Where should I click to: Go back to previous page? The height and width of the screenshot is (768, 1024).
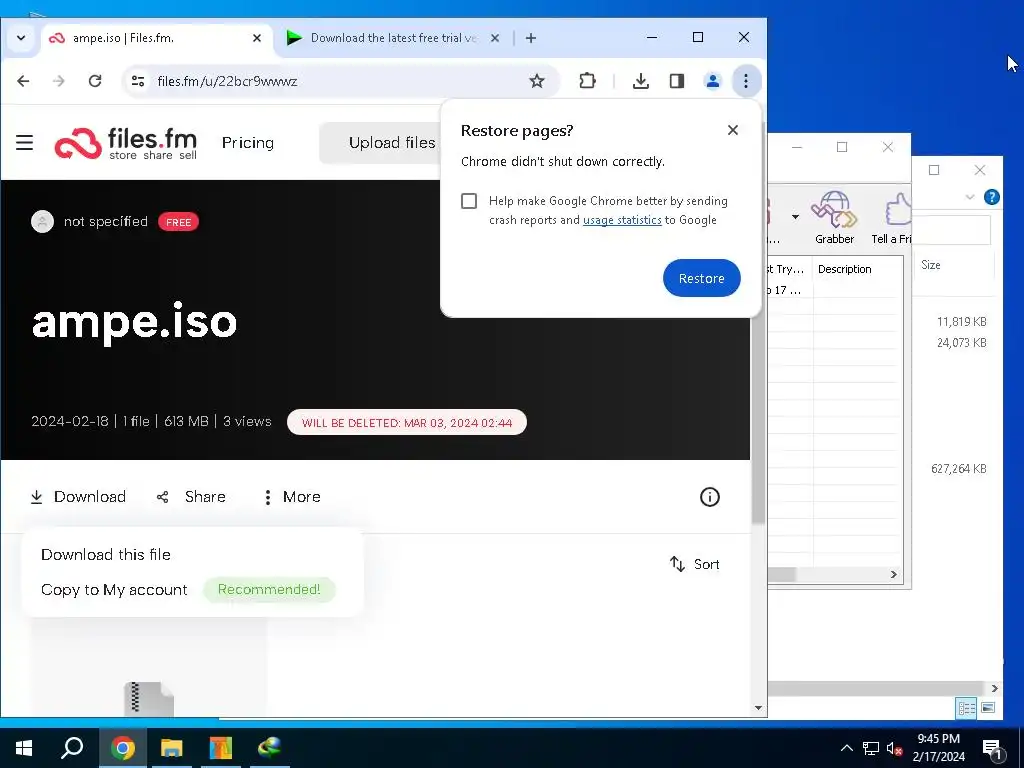[x=24, y=81]
